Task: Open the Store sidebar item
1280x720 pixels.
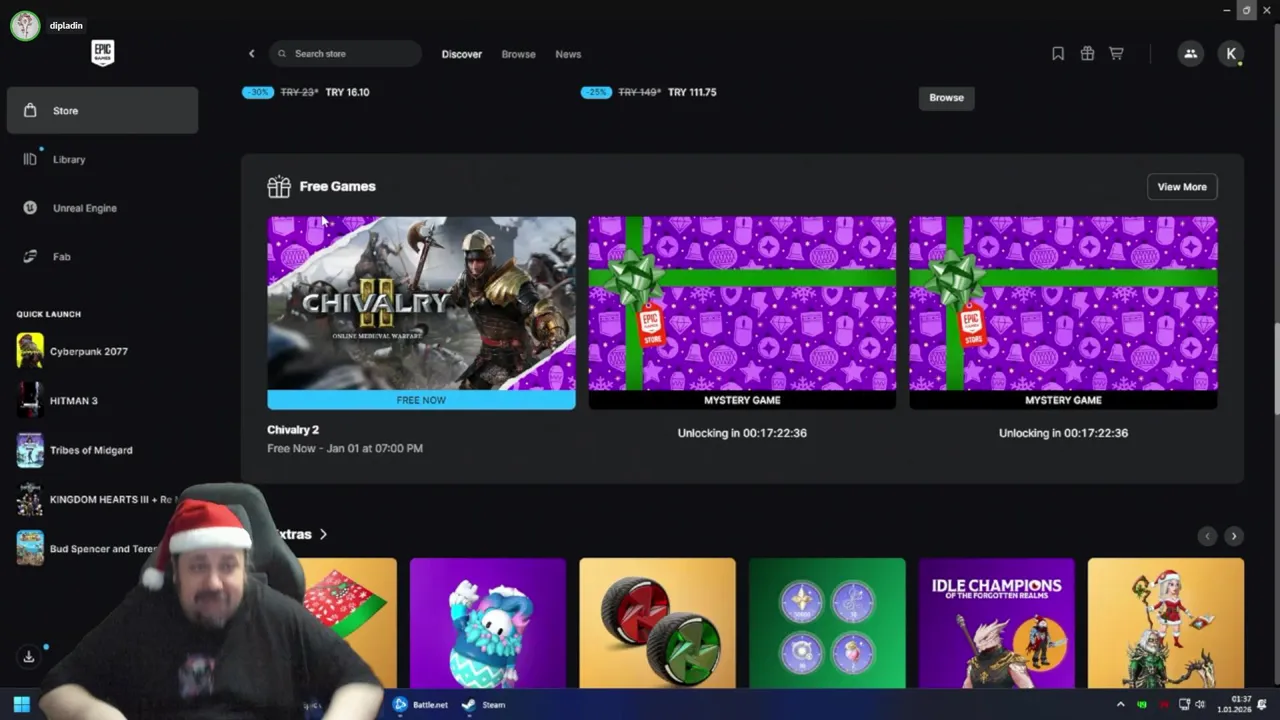Action: pyautogui.click(x=102, y=110)
